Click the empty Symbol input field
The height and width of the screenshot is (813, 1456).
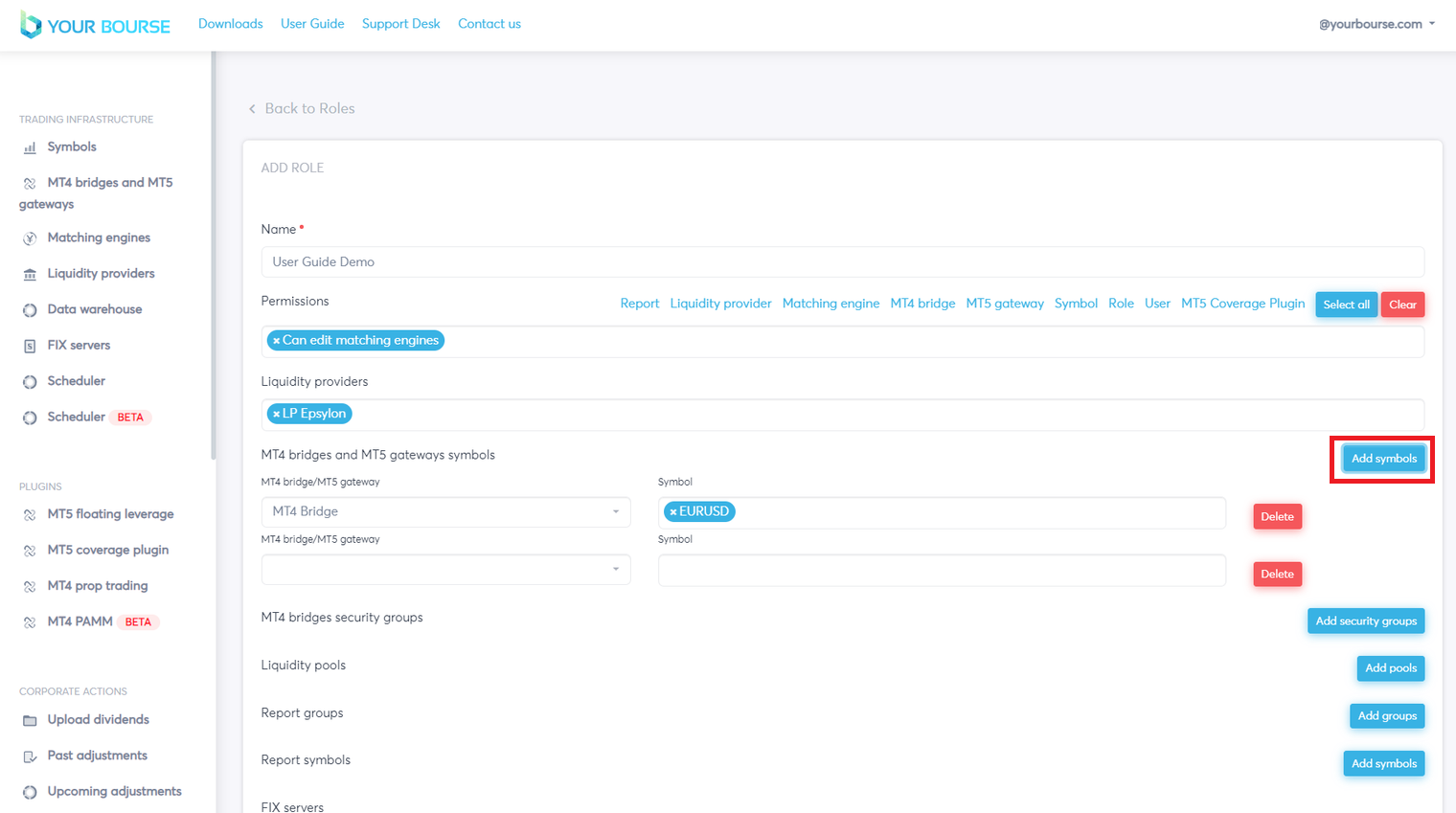point(942,570)
